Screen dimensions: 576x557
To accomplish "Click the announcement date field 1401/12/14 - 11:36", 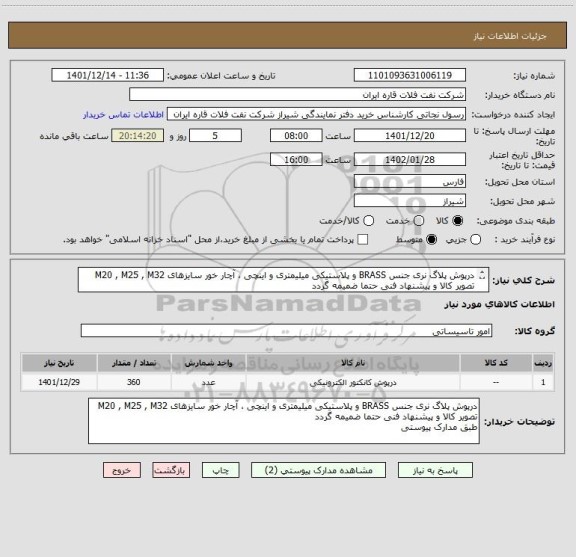I will click(107, 75).
